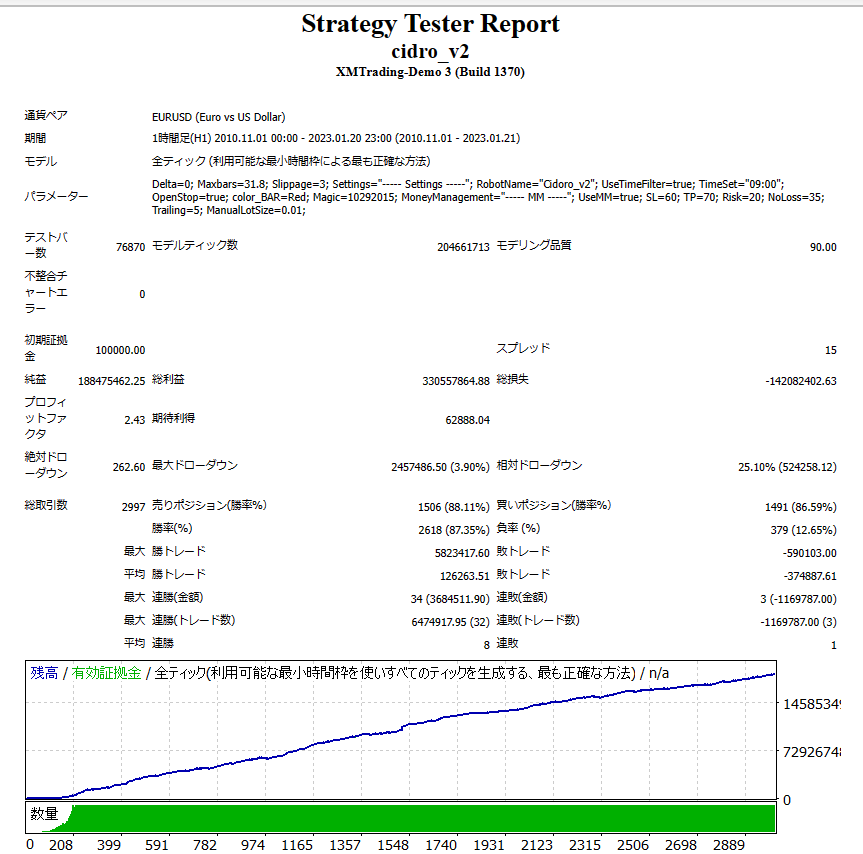Click the largest profit trade value 5823417.60
The height and width of the screenshot is (854, 863).
pos(462,553)
